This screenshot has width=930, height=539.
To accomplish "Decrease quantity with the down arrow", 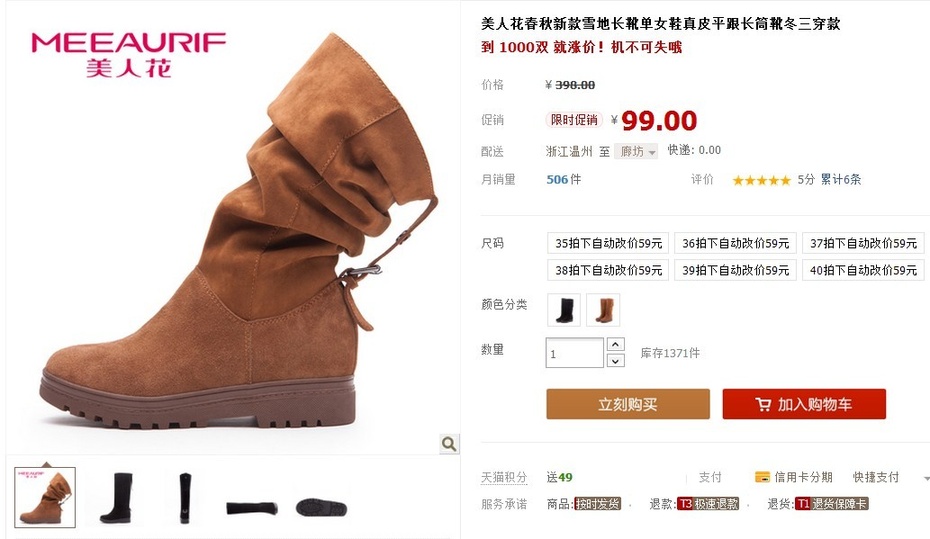I will [x=616, y=361].
